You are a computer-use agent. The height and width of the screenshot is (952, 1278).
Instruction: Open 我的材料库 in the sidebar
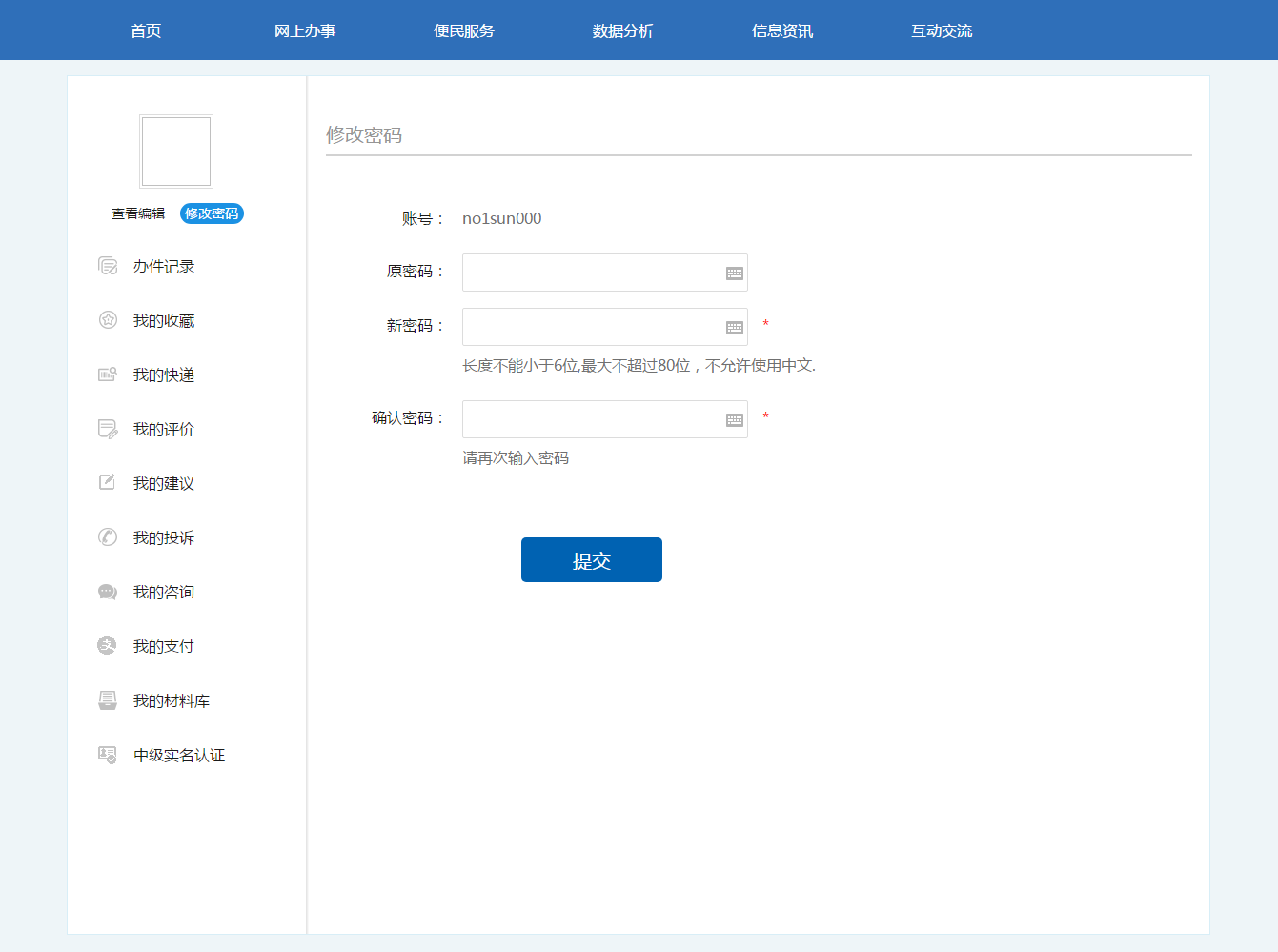coord(172,701)
